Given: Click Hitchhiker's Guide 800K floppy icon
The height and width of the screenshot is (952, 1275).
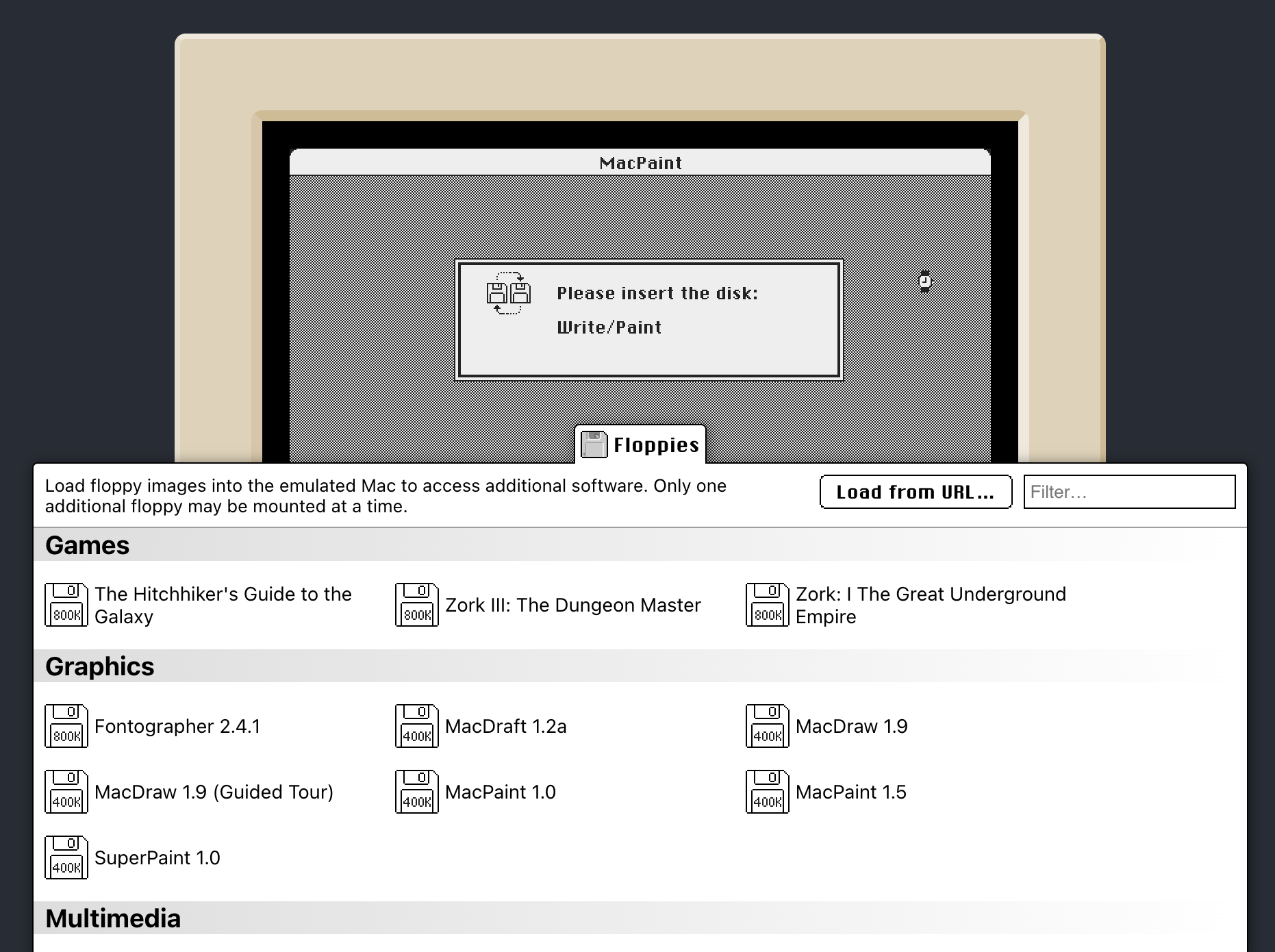Looking at the screenshot, I should pyautogui.click(x=66, y=605).
